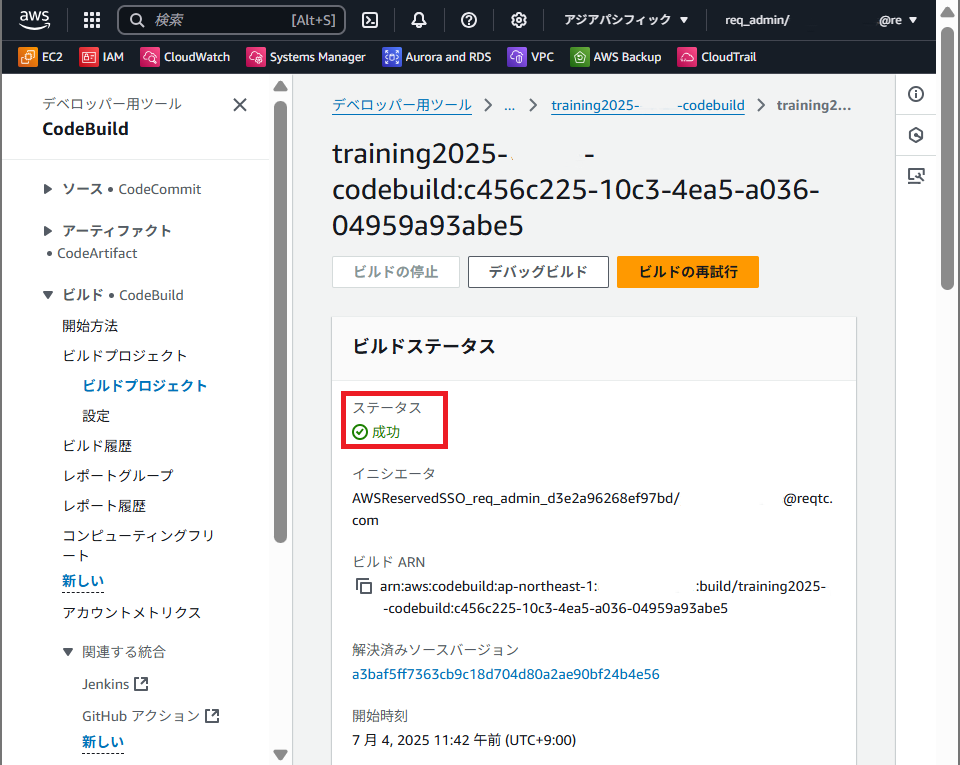Click ビルドの再試行 button
Image resolution: width=960 pixels, height=765 pixels.
coord(688,272)
